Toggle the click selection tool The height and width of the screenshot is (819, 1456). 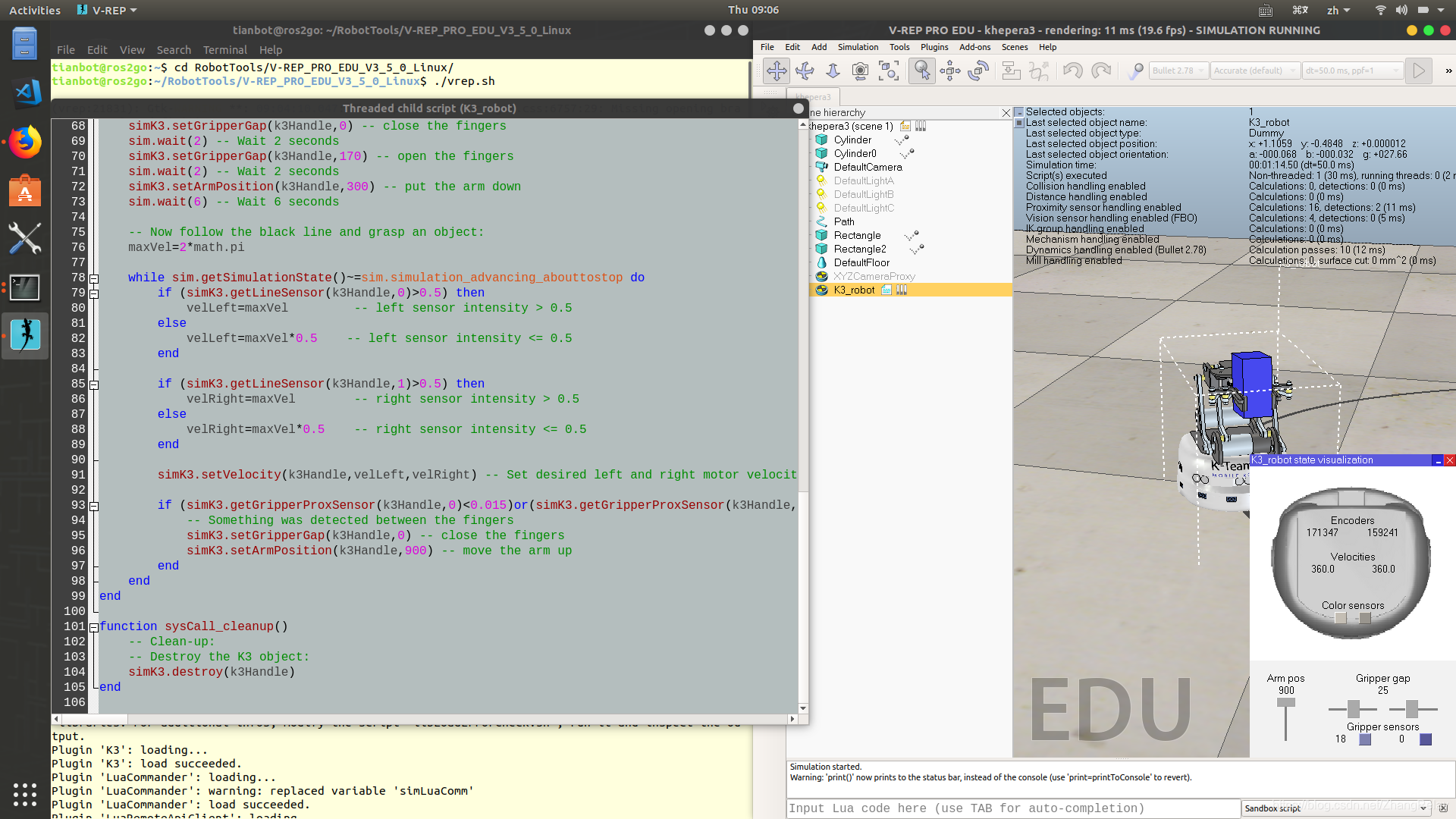[921, 71]
